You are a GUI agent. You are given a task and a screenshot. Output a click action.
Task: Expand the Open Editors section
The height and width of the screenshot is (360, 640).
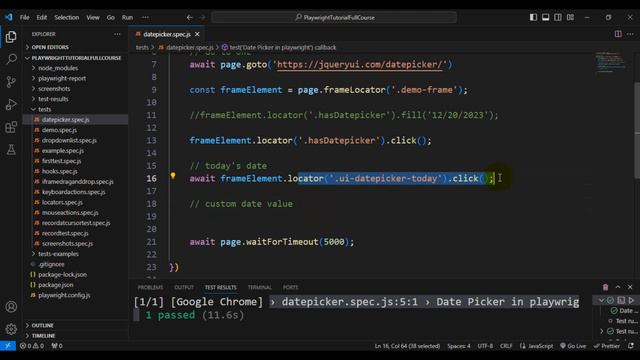coord(76,47)
